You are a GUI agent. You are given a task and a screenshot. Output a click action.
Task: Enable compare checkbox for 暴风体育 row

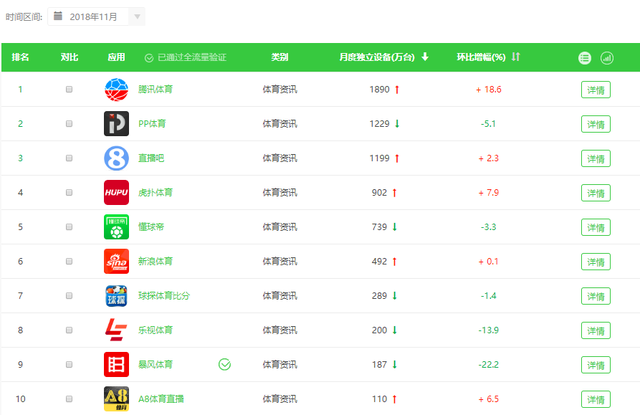(x=69, y=364)
